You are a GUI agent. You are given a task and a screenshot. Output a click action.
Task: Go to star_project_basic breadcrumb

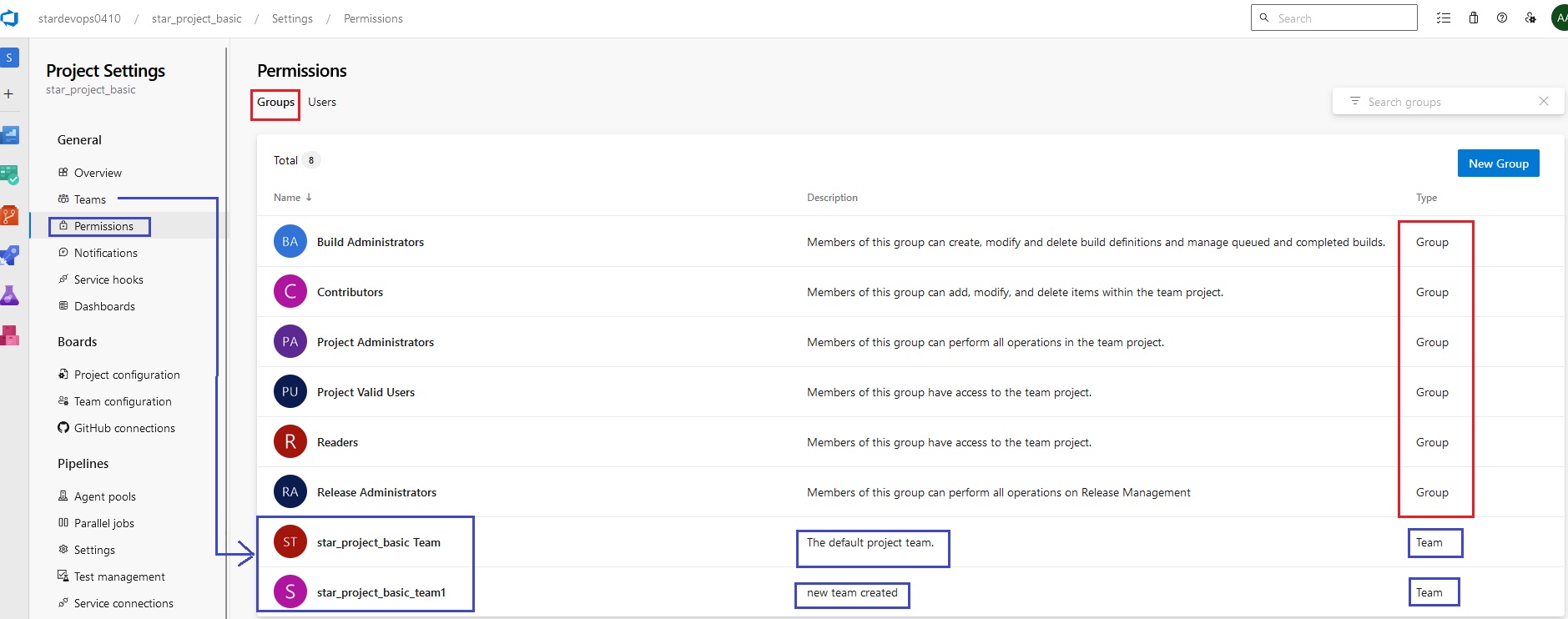197,18
